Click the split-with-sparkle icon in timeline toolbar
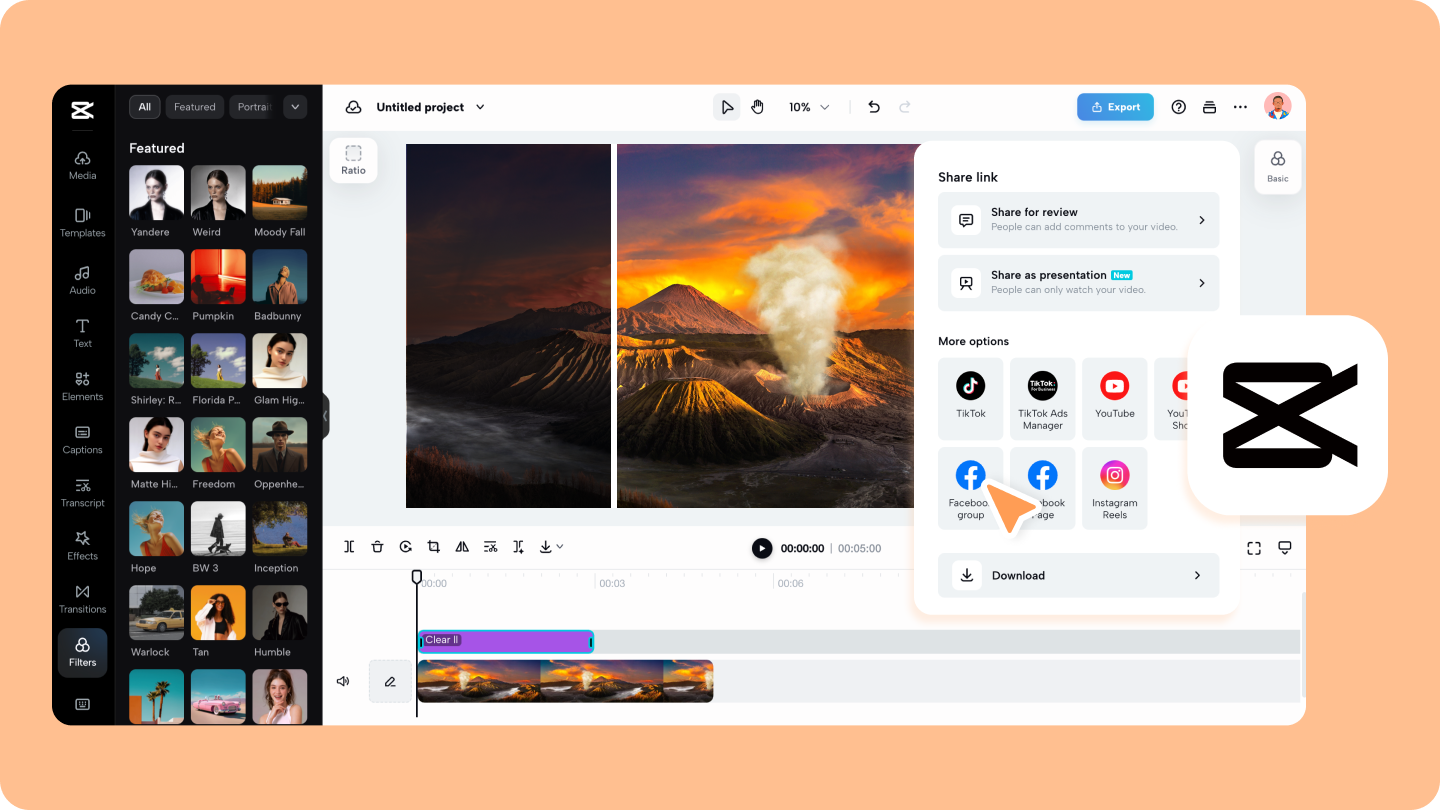This screenshot has height=810, width=1440. point(518,547)
